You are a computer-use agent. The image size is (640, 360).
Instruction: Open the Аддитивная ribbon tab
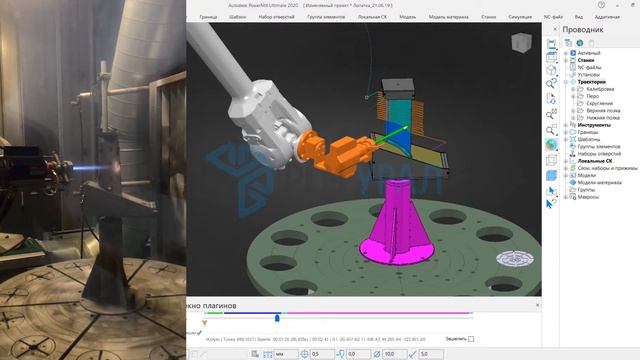coord(607,17)
